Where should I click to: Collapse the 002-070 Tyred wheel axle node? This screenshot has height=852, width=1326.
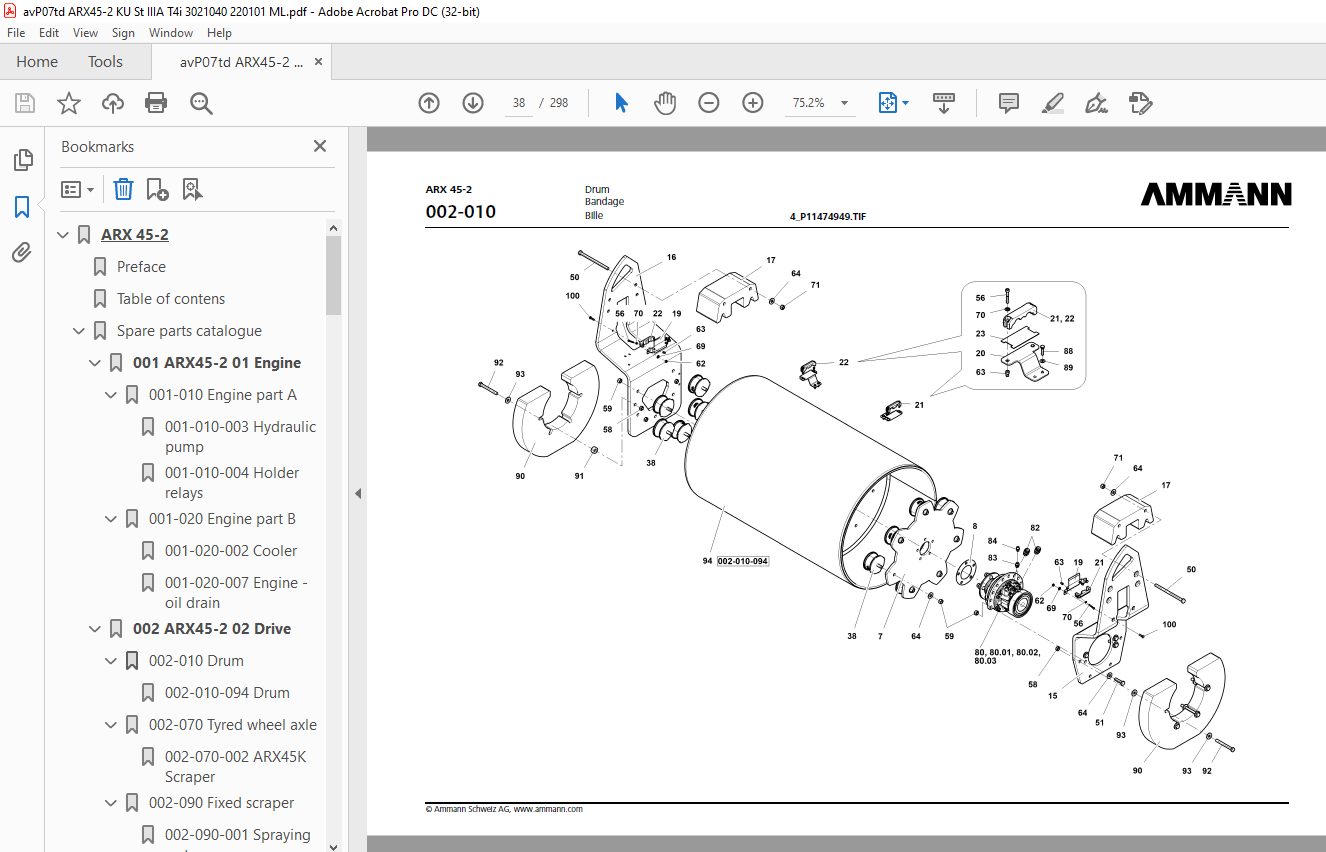(111, 725)
